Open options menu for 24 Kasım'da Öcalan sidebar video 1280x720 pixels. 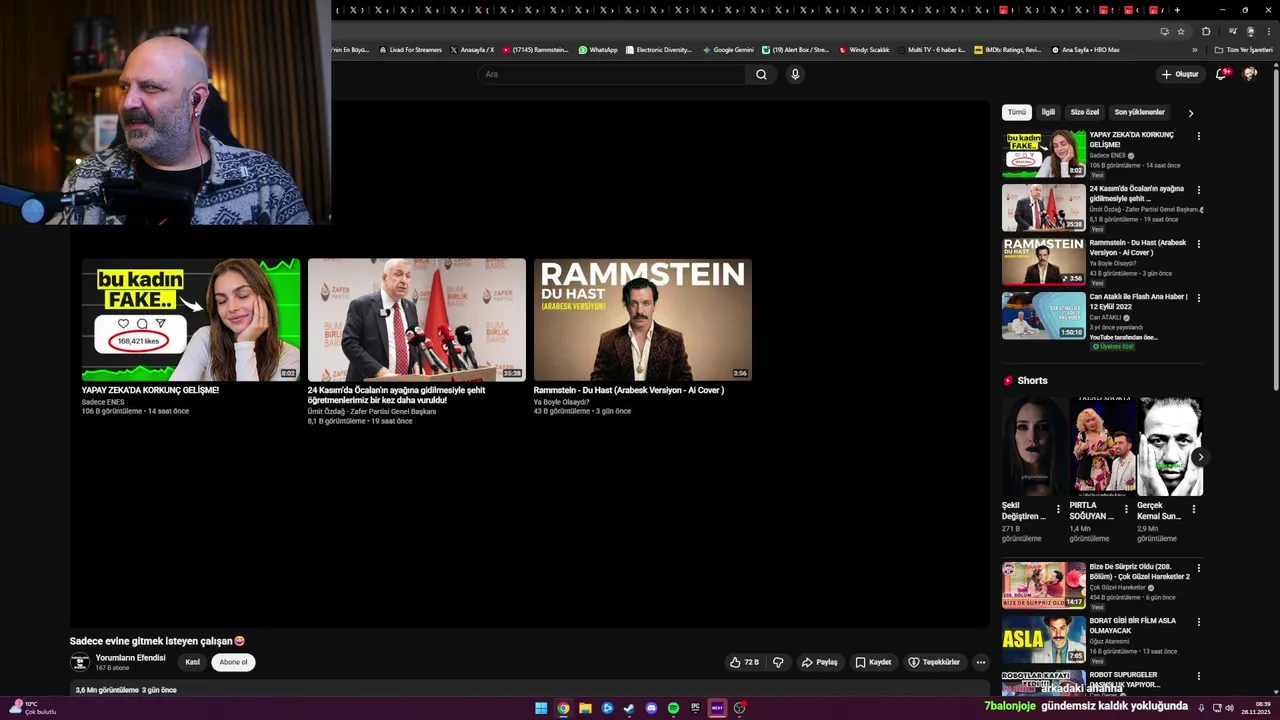coord(1199,190)
